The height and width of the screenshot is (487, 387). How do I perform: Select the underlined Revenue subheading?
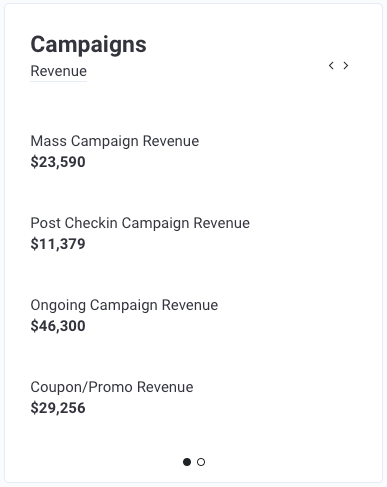[x=59, y=71]
